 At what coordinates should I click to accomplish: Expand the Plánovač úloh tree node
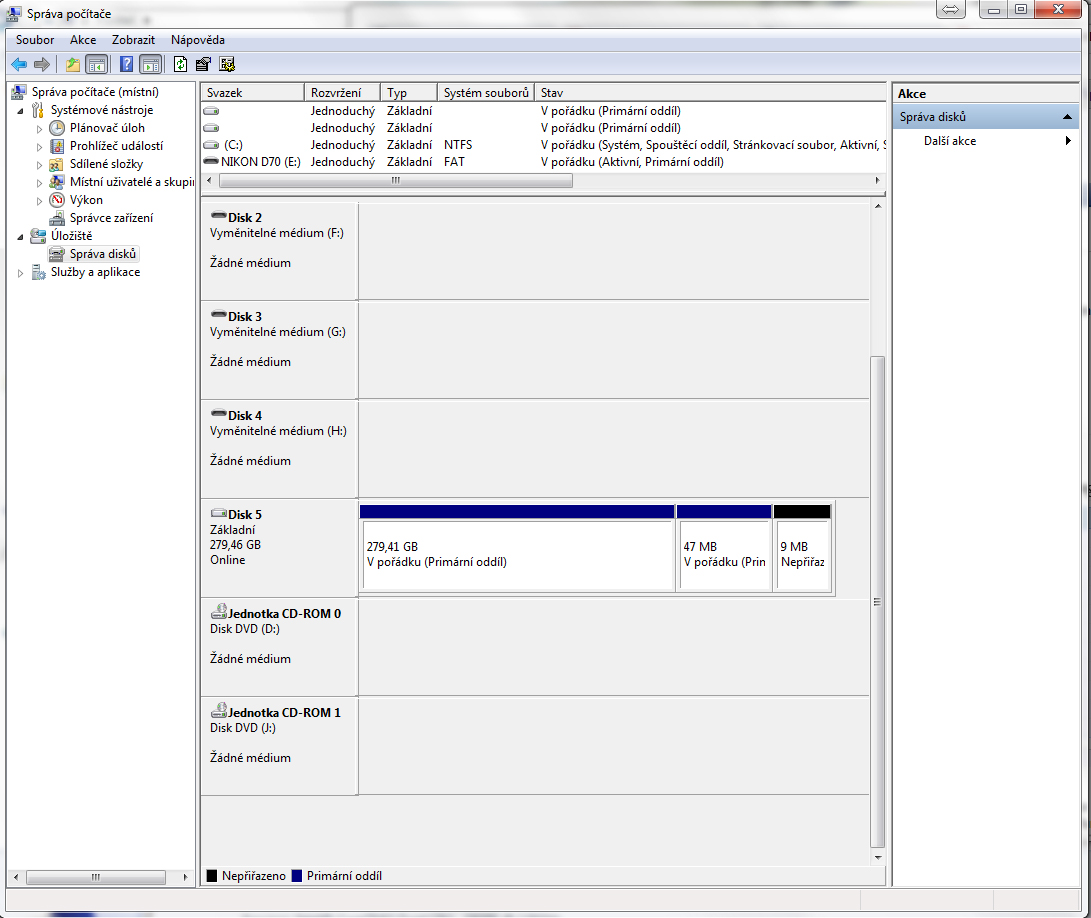point(40,129)
